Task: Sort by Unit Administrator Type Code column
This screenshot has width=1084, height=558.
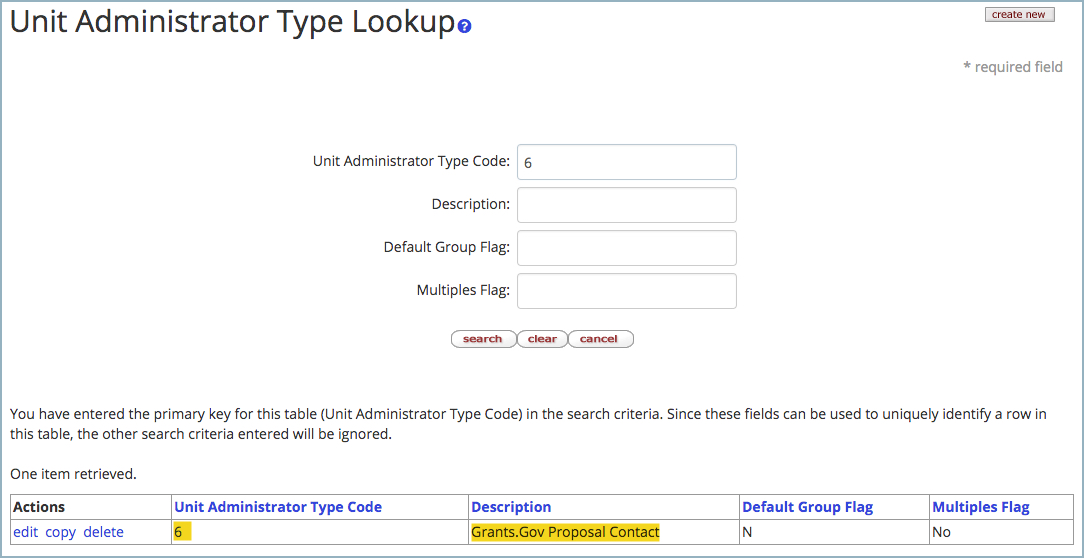Action: tap(278, 507)
